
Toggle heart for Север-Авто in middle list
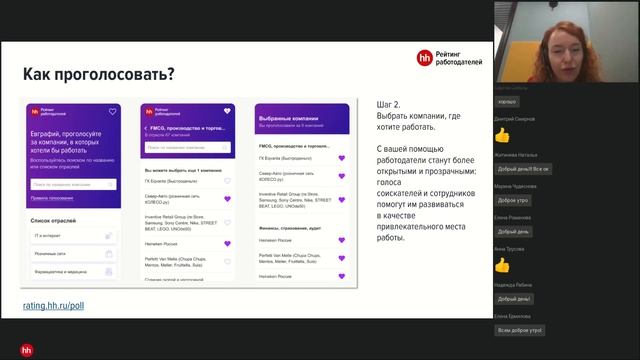pos(227,199)
